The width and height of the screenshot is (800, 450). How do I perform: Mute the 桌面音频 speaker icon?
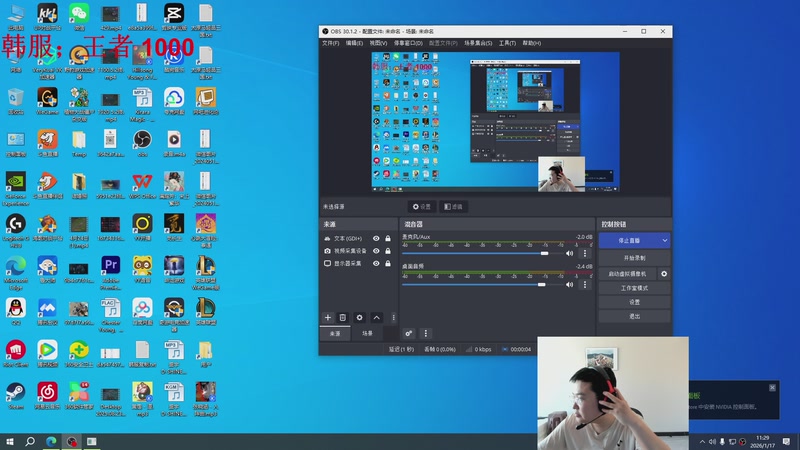(569, 285)
